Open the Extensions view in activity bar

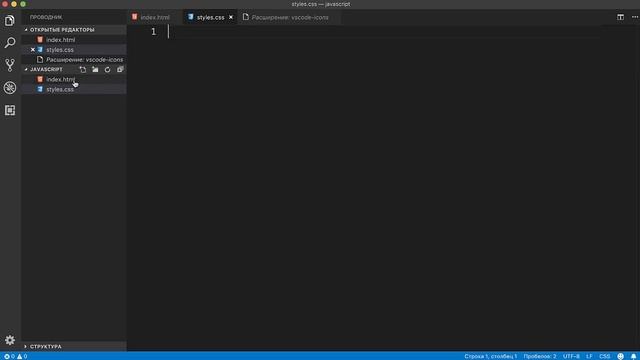[x=10, y=110]
